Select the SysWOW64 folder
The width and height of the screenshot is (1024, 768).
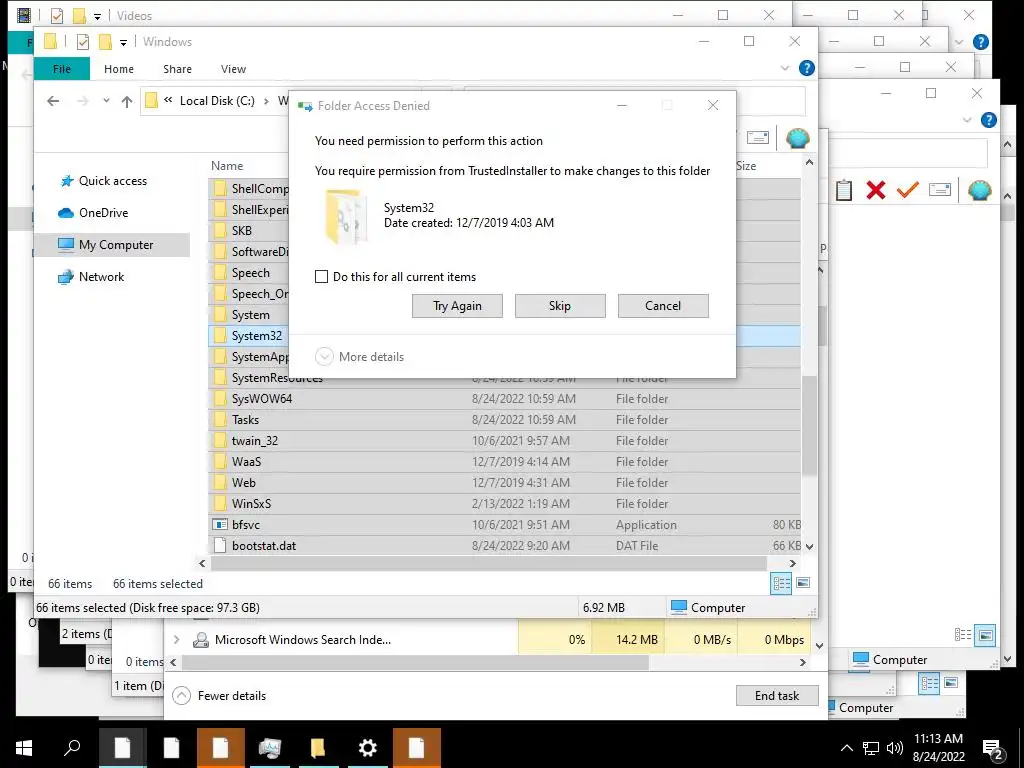(x=504, y=398)
